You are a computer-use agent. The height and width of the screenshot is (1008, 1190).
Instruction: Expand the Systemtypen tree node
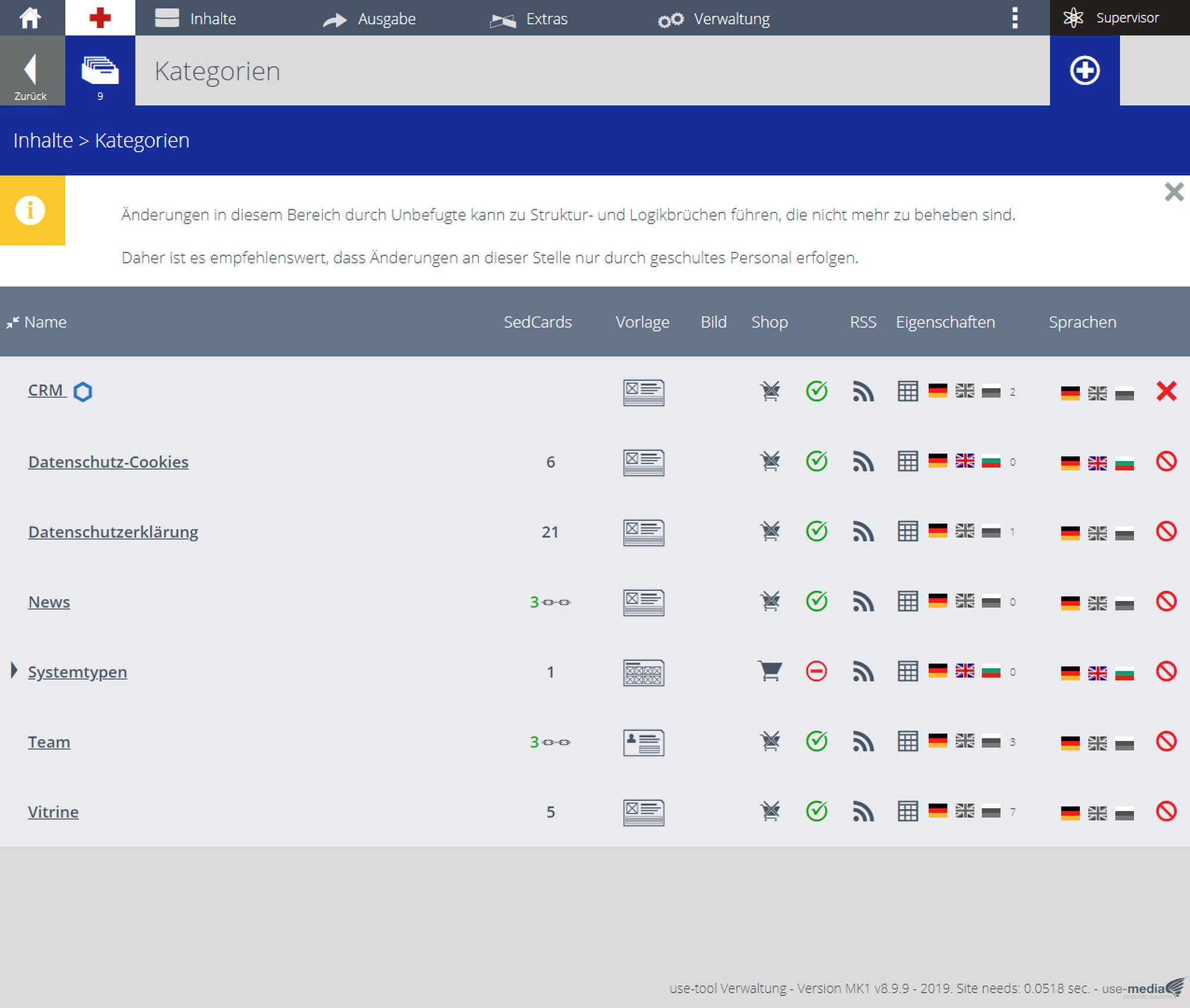[x=14, y=671]
